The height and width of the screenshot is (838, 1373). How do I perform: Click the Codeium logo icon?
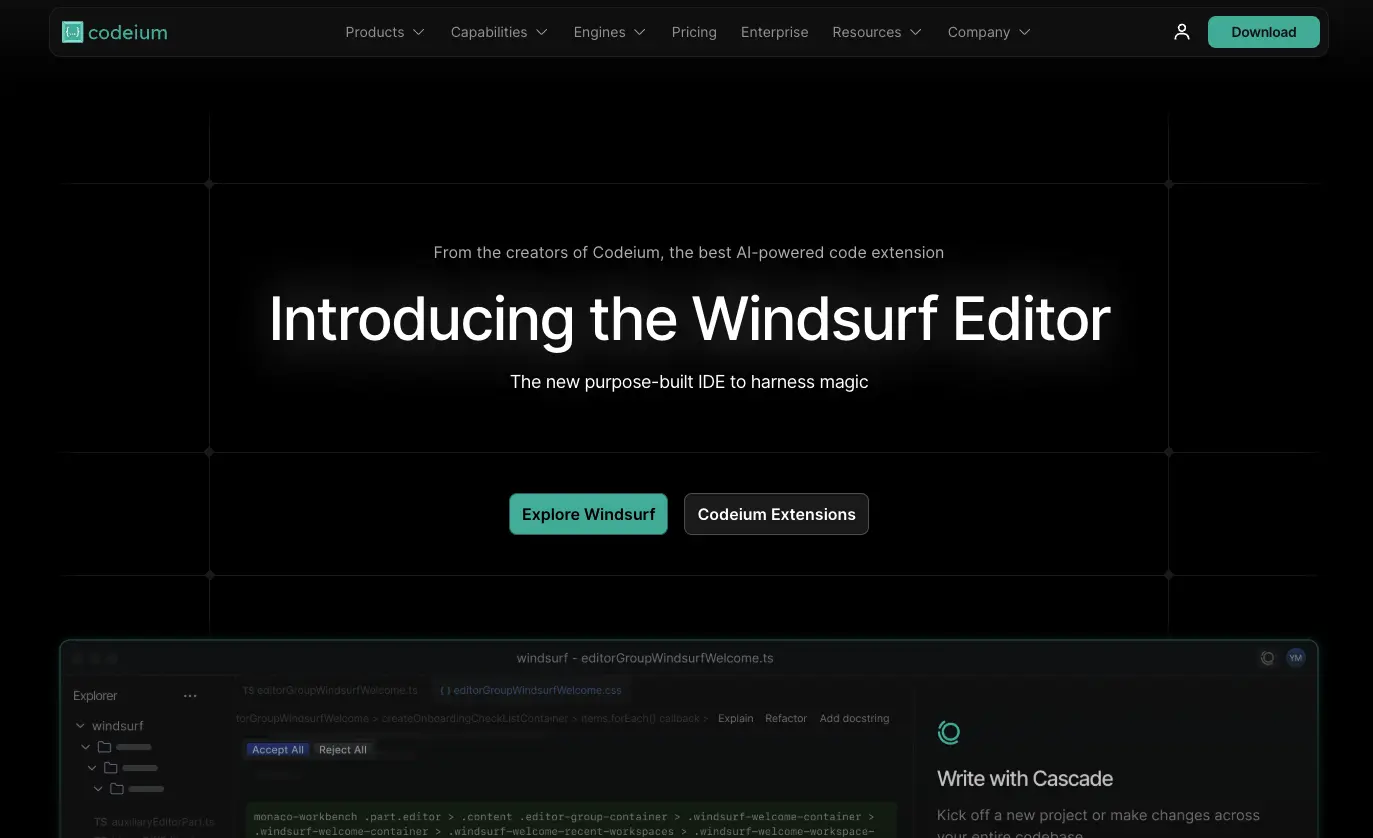point(73,32)
